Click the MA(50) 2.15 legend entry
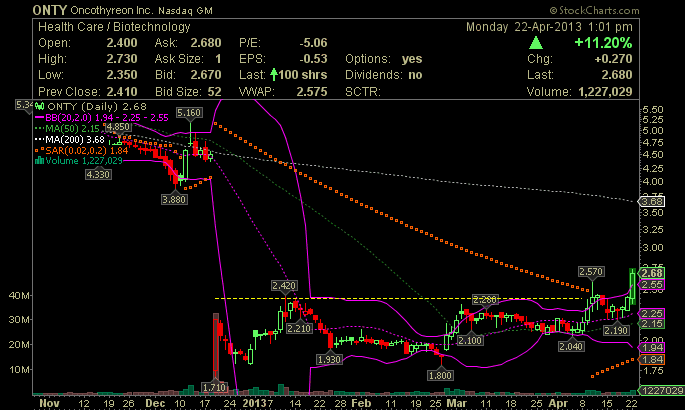Screen dimensions: 685x410 click(67, 129)
